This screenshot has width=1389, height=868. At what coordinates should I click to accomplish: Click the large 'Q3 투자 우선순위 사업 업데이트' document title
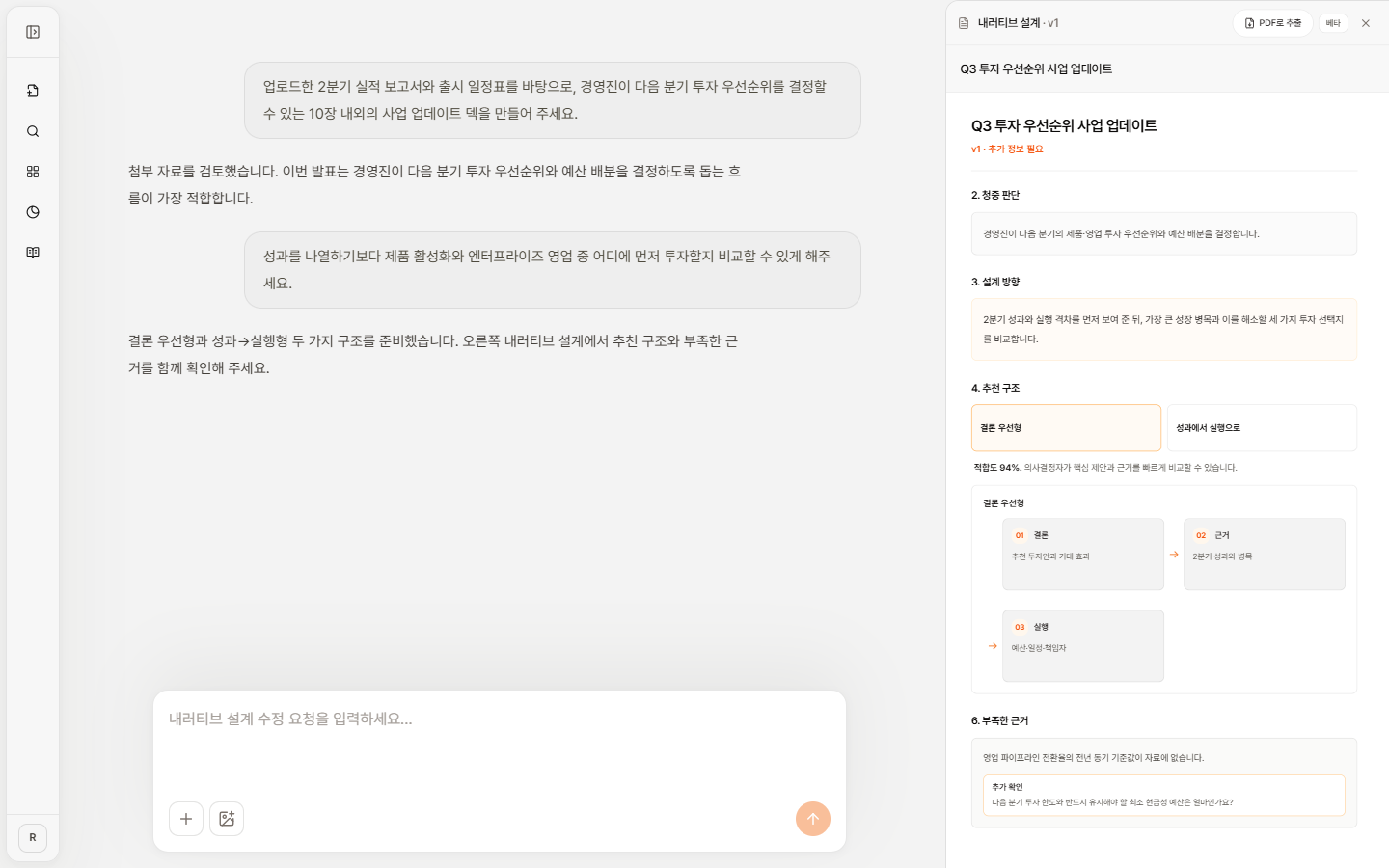tap(1064, 125)
